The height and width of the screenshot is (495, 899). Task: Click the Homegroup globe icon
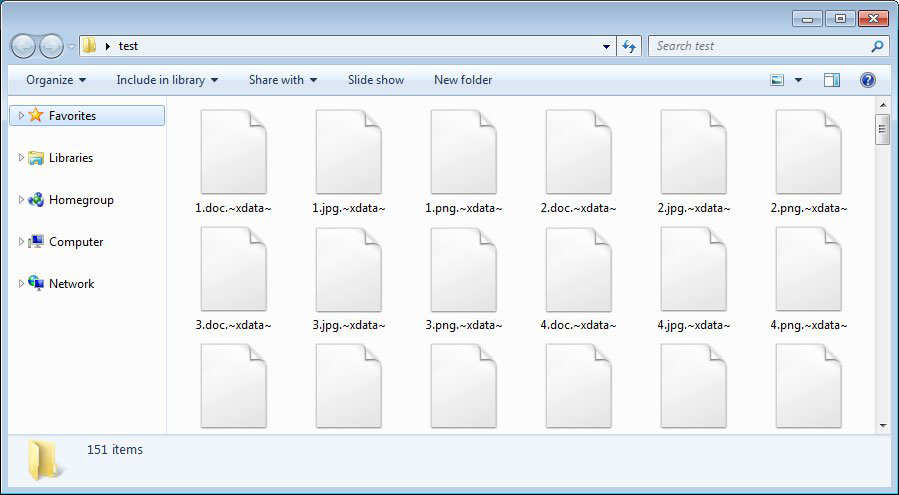(36, 200)
